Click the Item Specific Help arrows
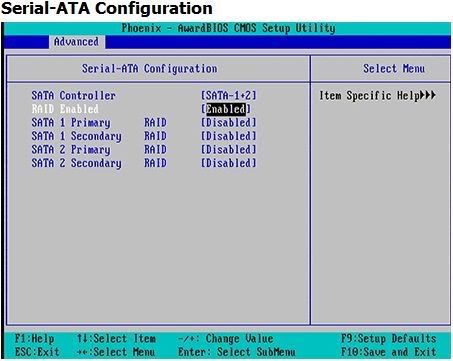The image size is (453, 361). [x=428, y=96]
